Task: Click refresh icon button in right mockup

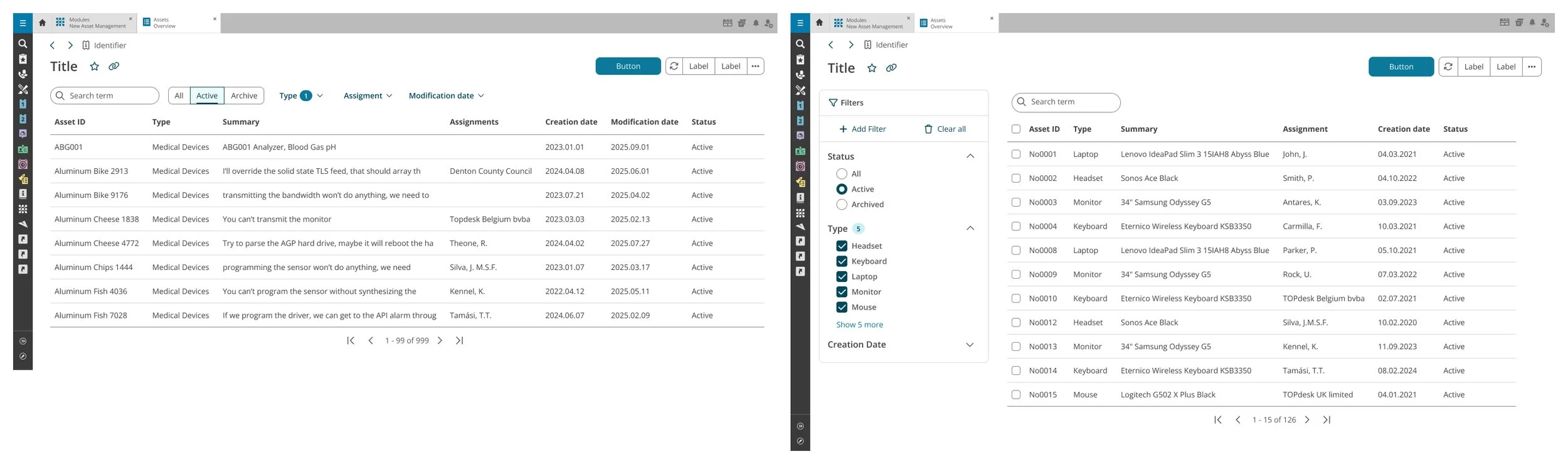Action: point(1448,67)
